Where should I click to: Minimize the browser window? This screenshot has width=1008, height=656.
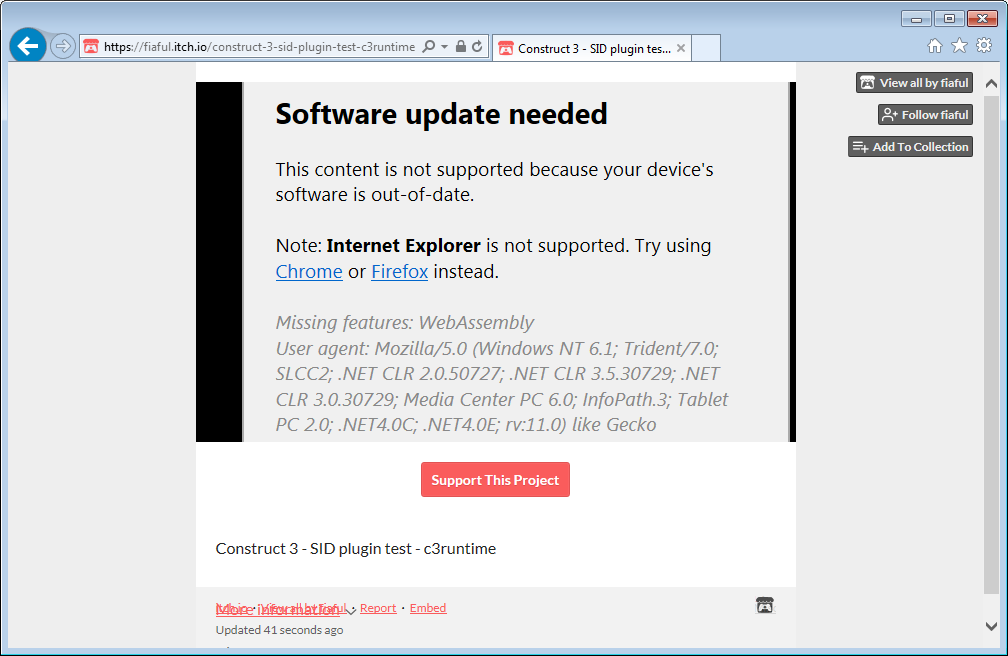(x=916, y=19)
